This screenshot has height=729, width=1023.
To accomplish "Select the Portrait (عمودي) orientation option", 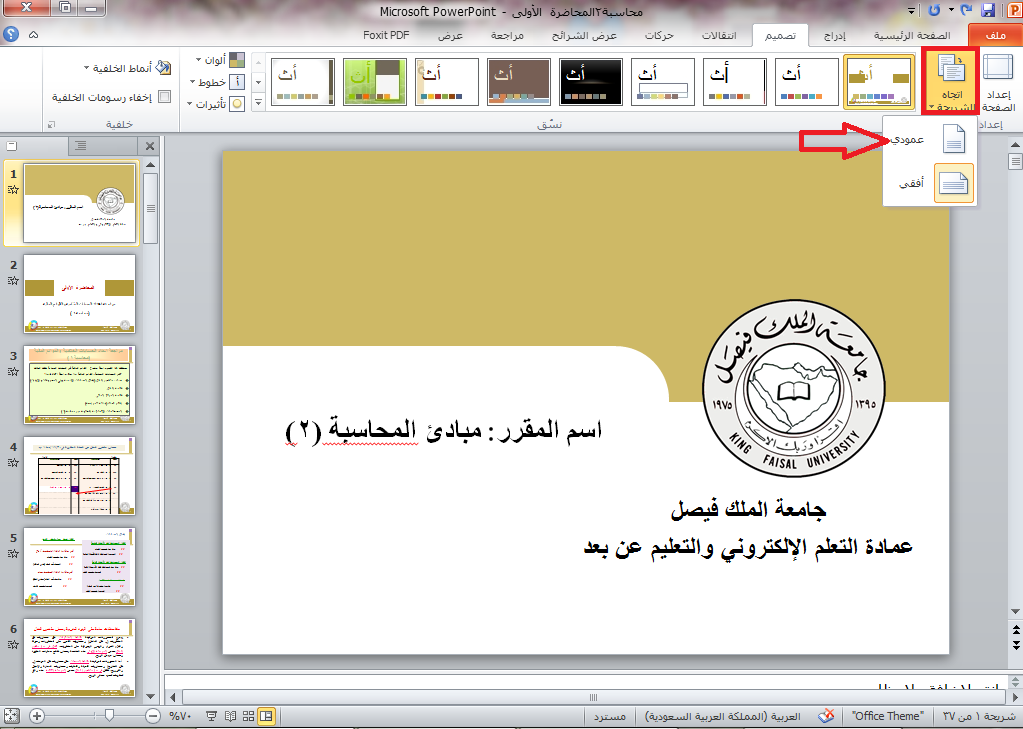I will click(x=930, y=139).
